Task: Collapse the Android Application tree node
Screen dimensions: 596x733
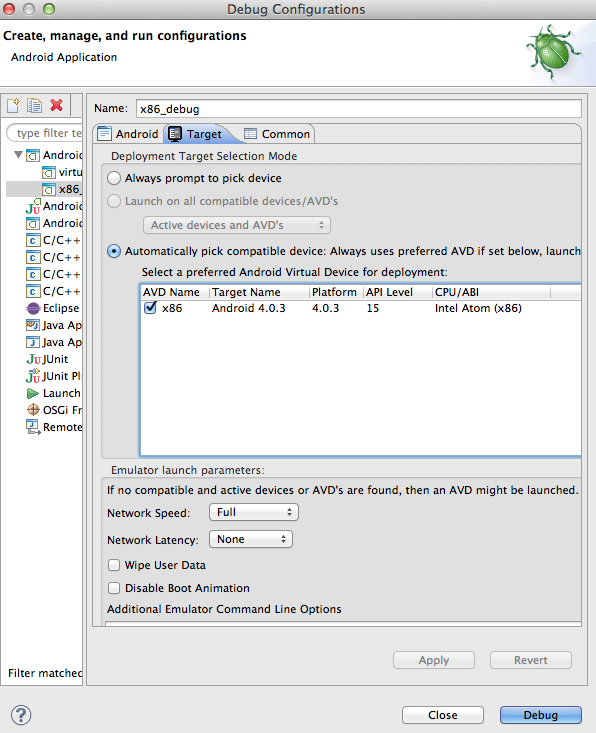Action: coord(18,155)
